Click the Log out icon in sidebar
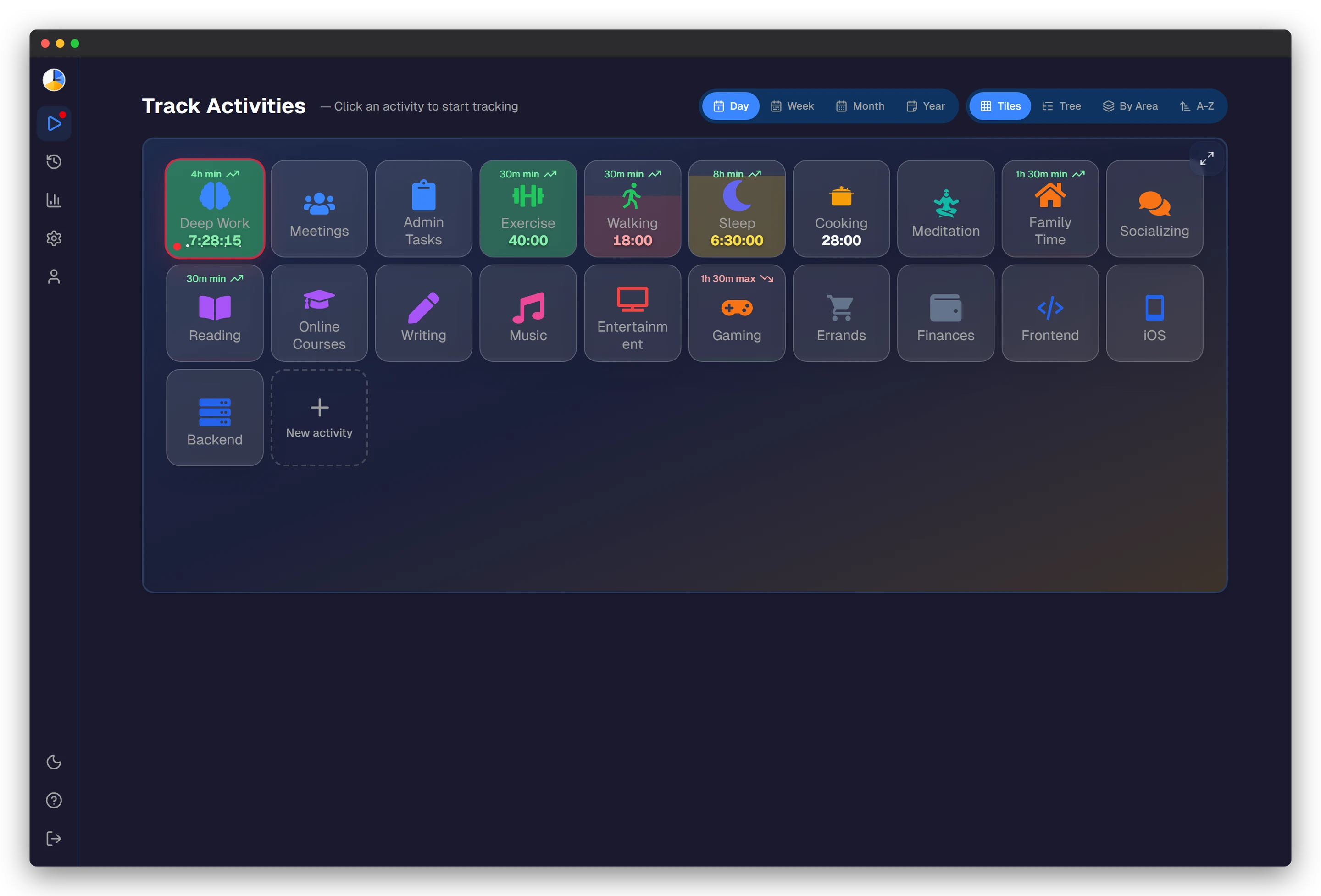Viewport: 1321px width, 896px height. 54,839
